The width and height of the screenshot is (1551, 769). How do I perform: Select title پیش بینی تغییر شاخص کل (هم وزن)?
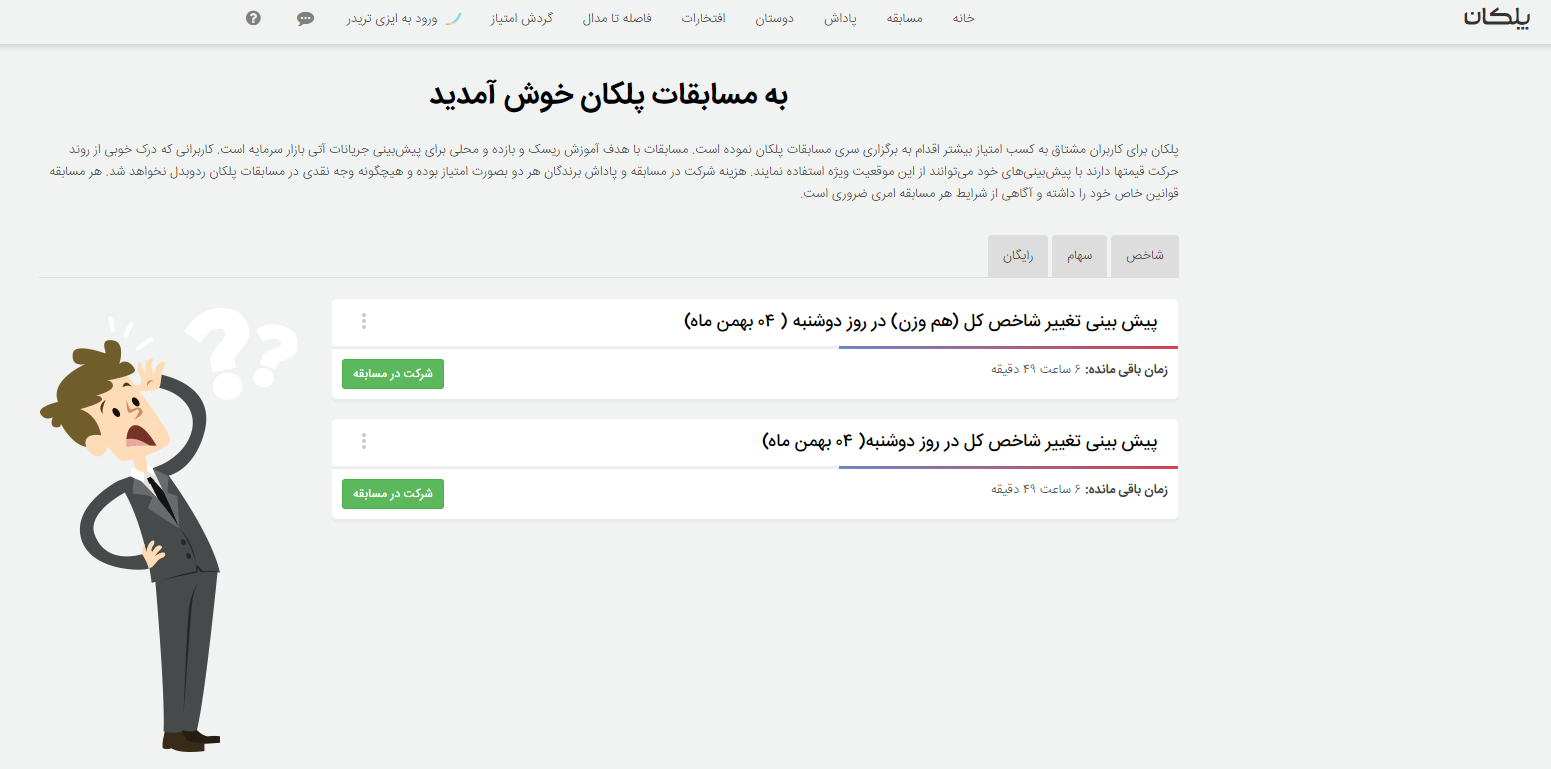point(921,322)
